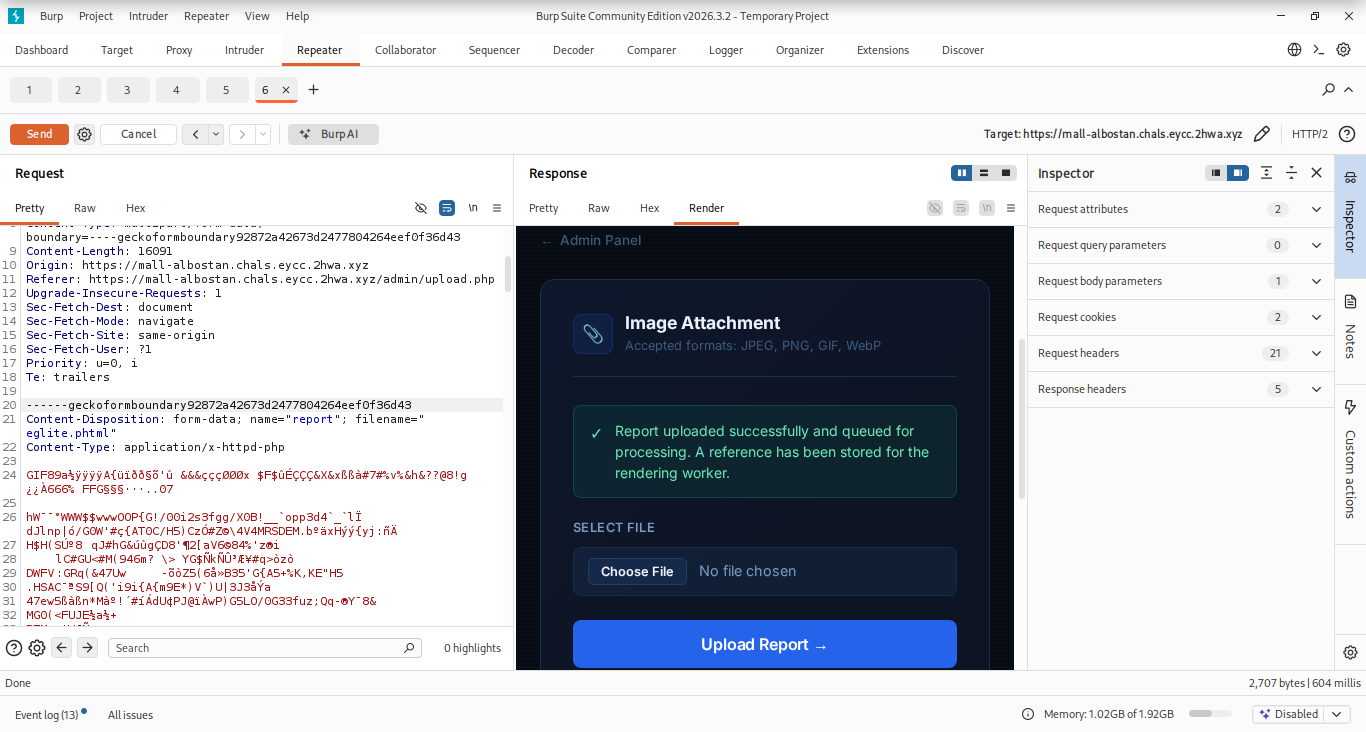Search Repeater tabs with magnifier icon
Image resolution: width=1366 pixels, height=732 pixels.
pyautogui.click(x=1329, y=90)
